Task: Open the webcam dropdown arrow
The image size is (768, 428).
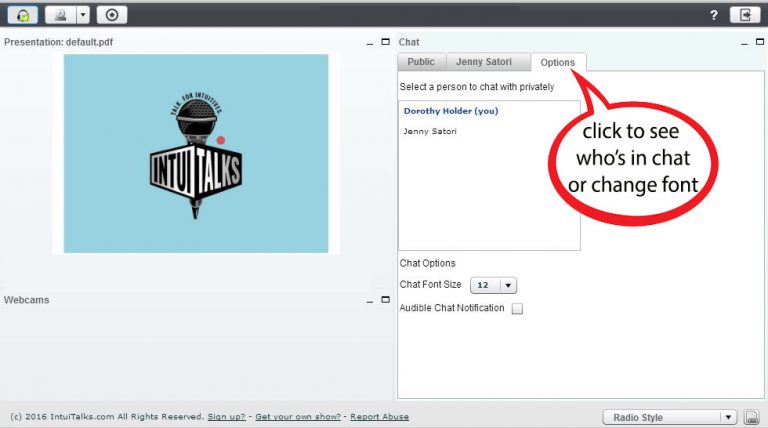Action: (83, 15)
